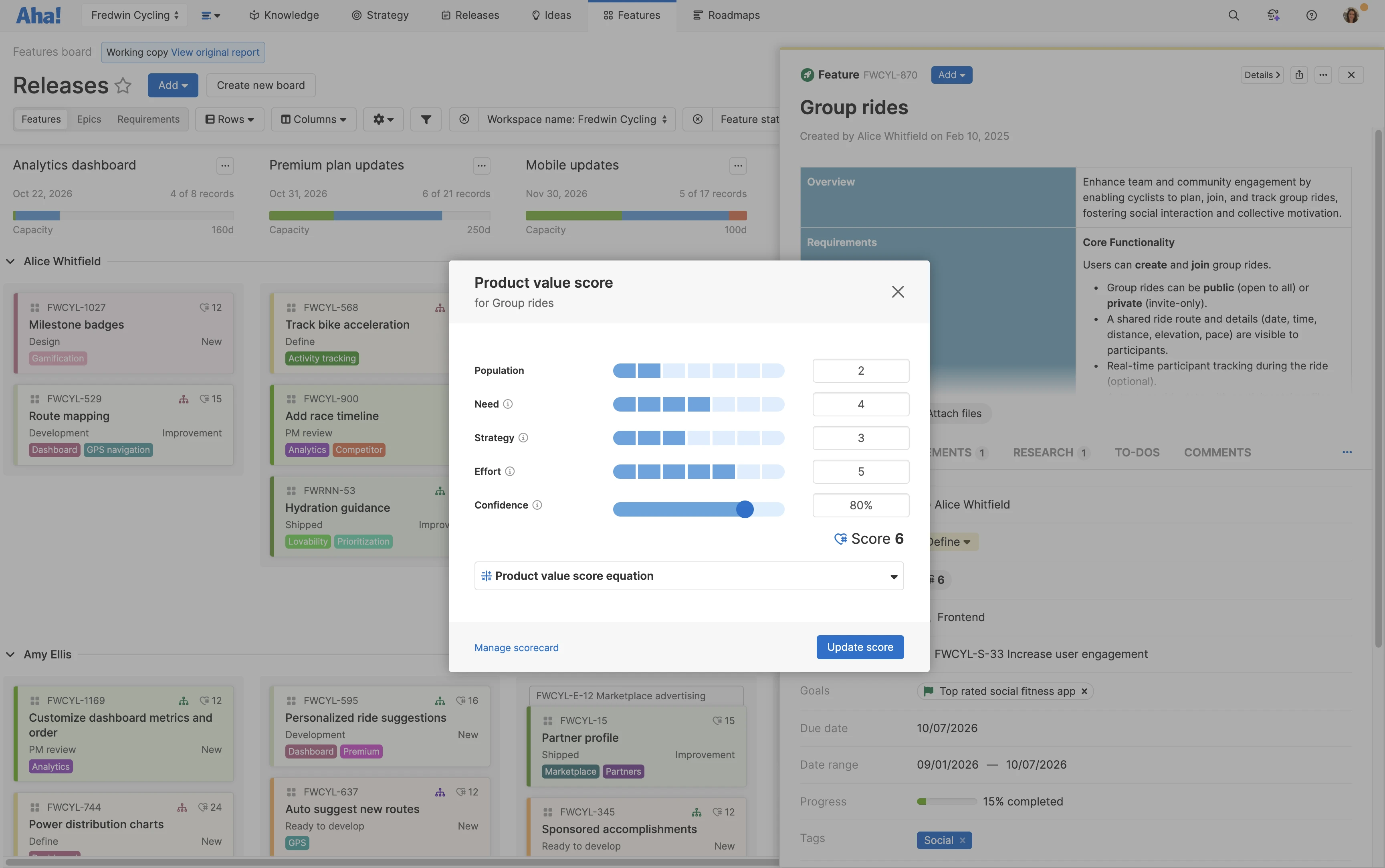
Task: Collapse the Amy Ellis row group
Action: [10, 655]
